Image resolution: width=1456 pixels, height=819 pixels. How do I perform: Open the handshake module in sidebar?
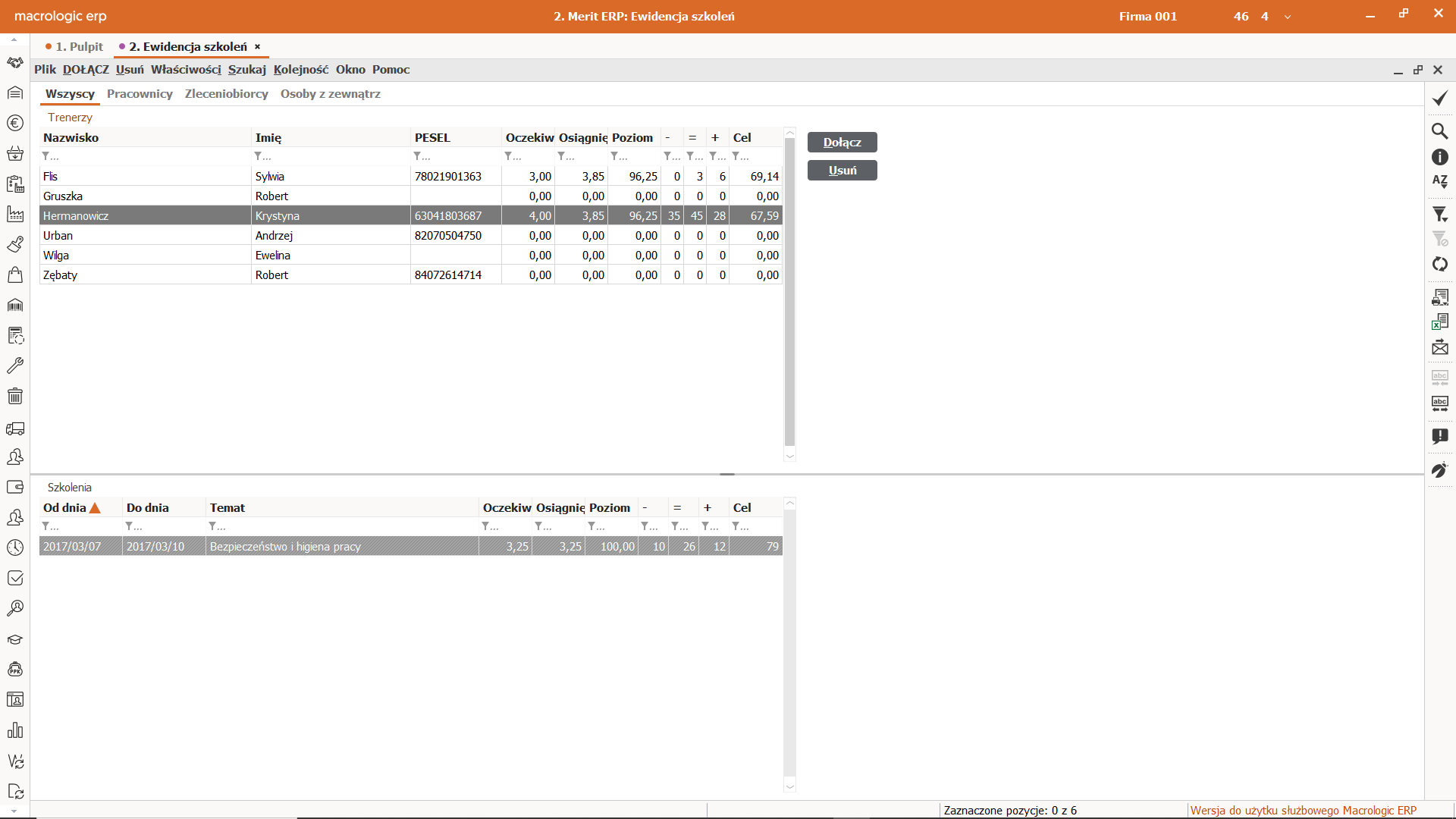15,62
